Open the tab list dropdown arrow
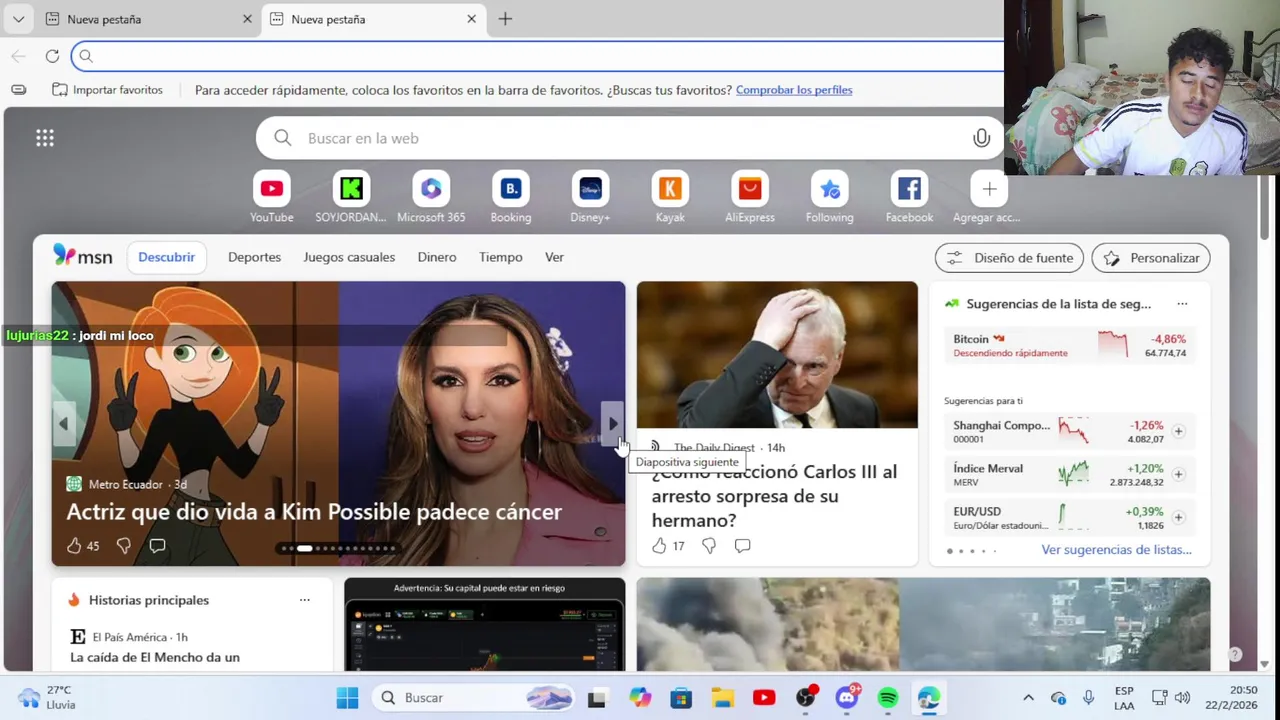 pos(18,19)
